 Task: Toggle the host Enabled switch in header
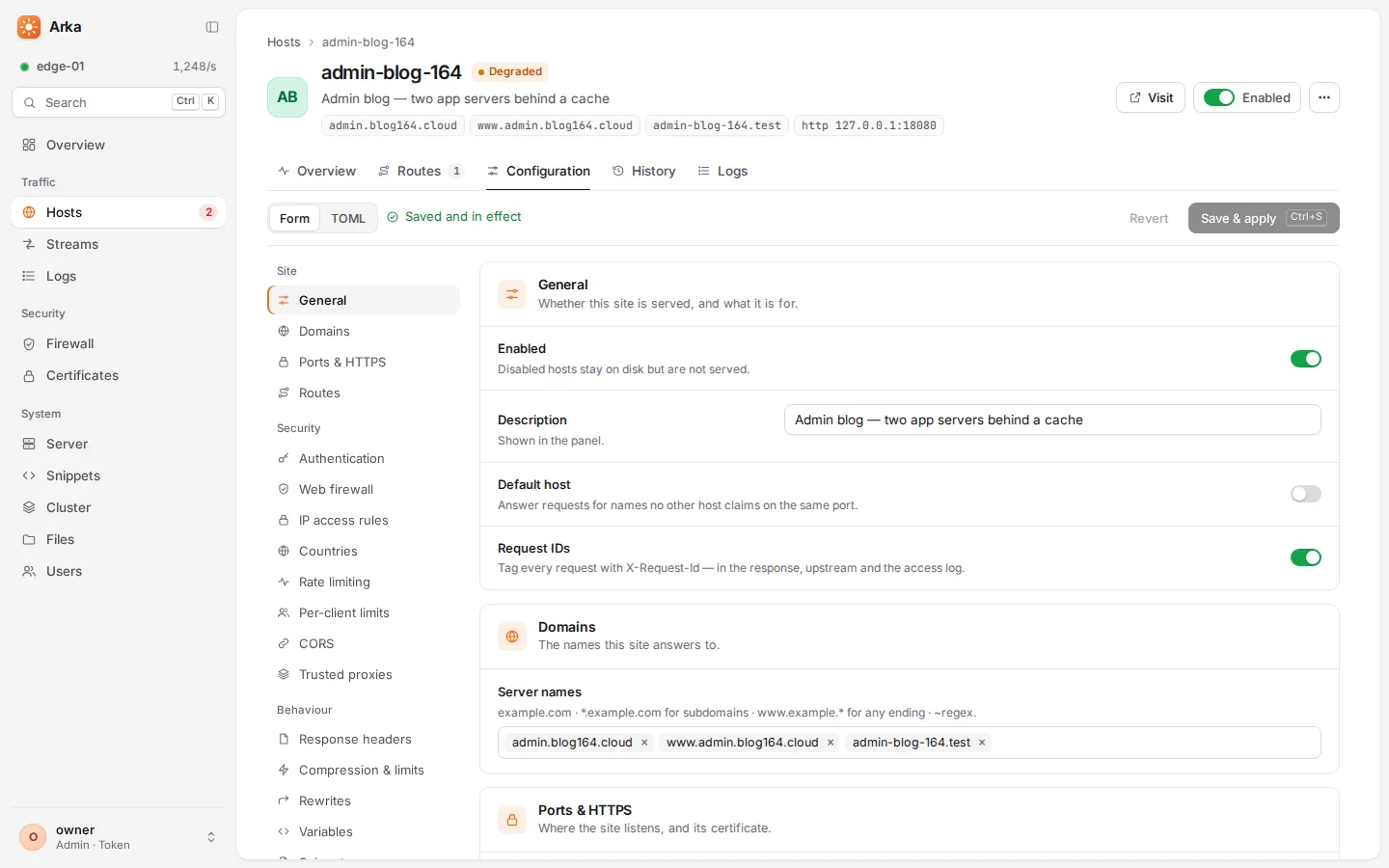[x=1219, y=97]
